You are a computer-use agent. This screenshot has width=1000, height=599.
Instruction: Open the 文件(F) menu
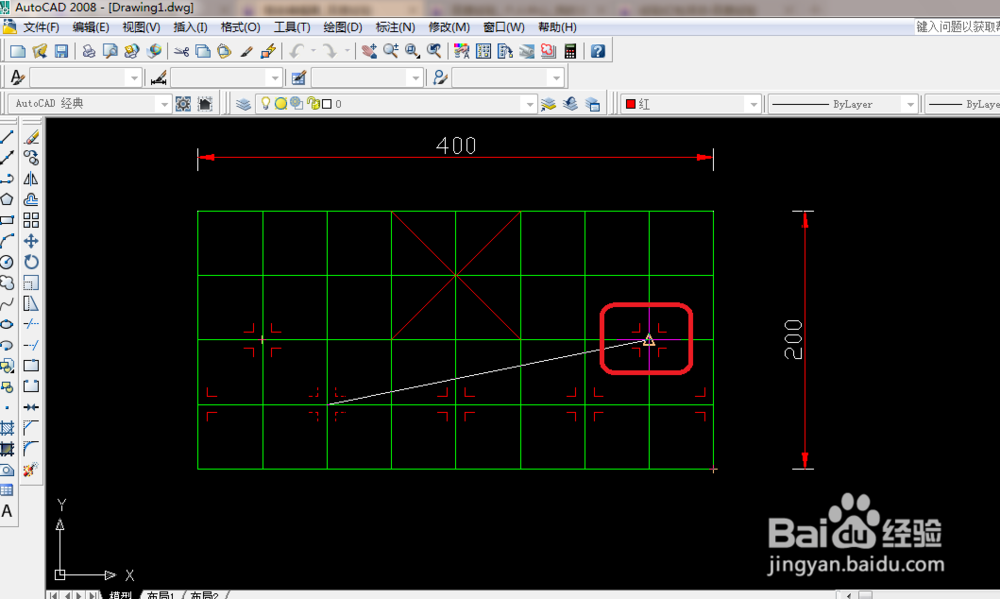[x=41, y=27]
